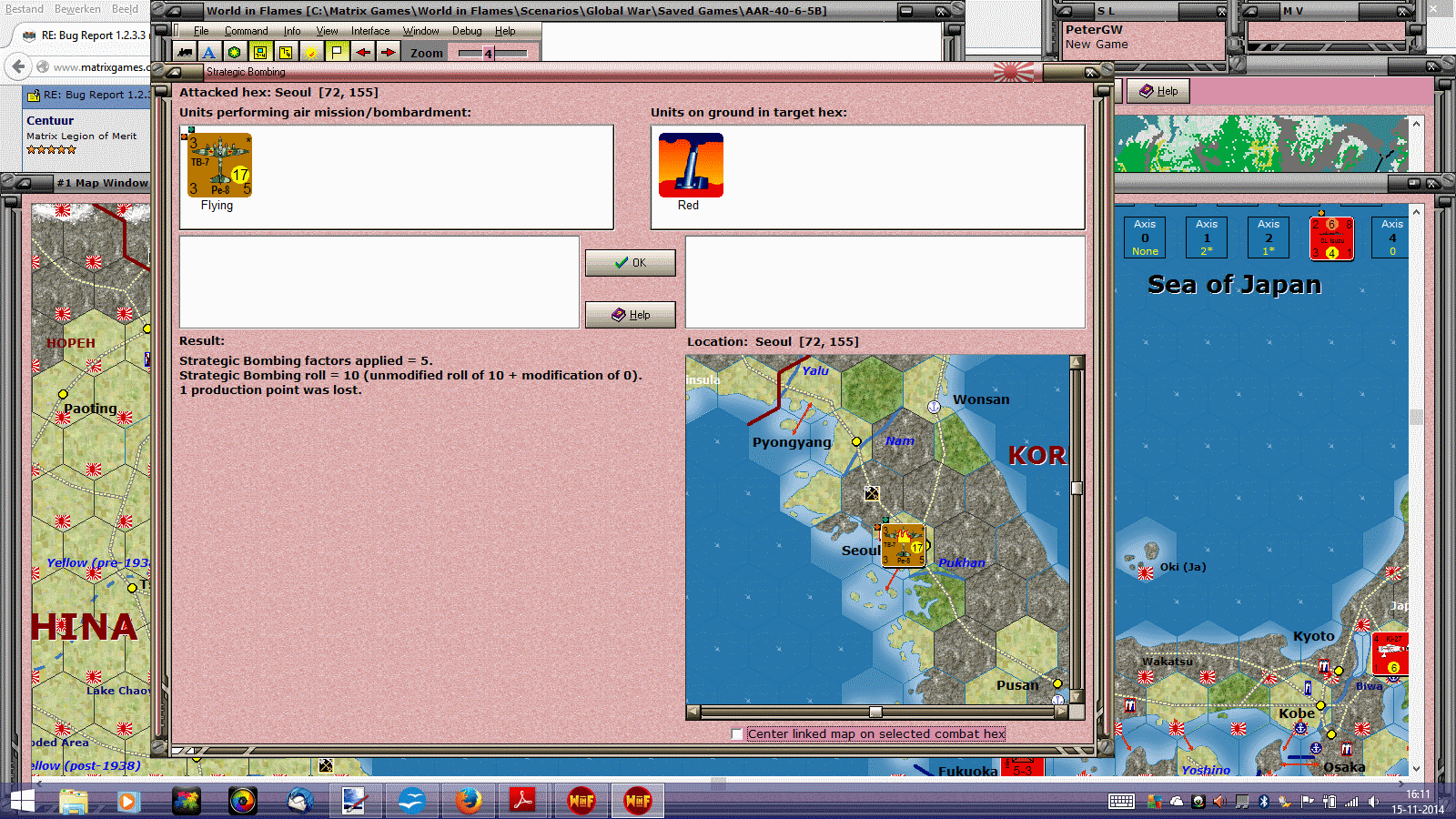Open the paint/image app taskbar icon
The height and width of the screenshot is (819, 1456).
tap(355, 801)
